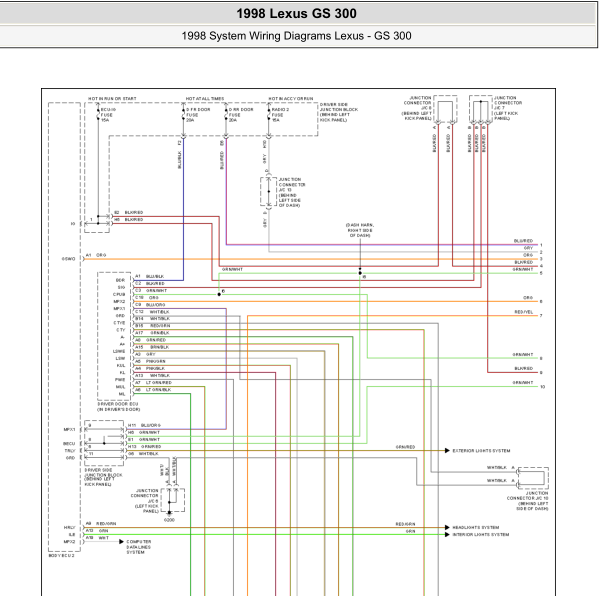Click the "COMPUTER DATA LINES SYSTEM" reference
The image size is (599, 596).
[x=139, y=547]
